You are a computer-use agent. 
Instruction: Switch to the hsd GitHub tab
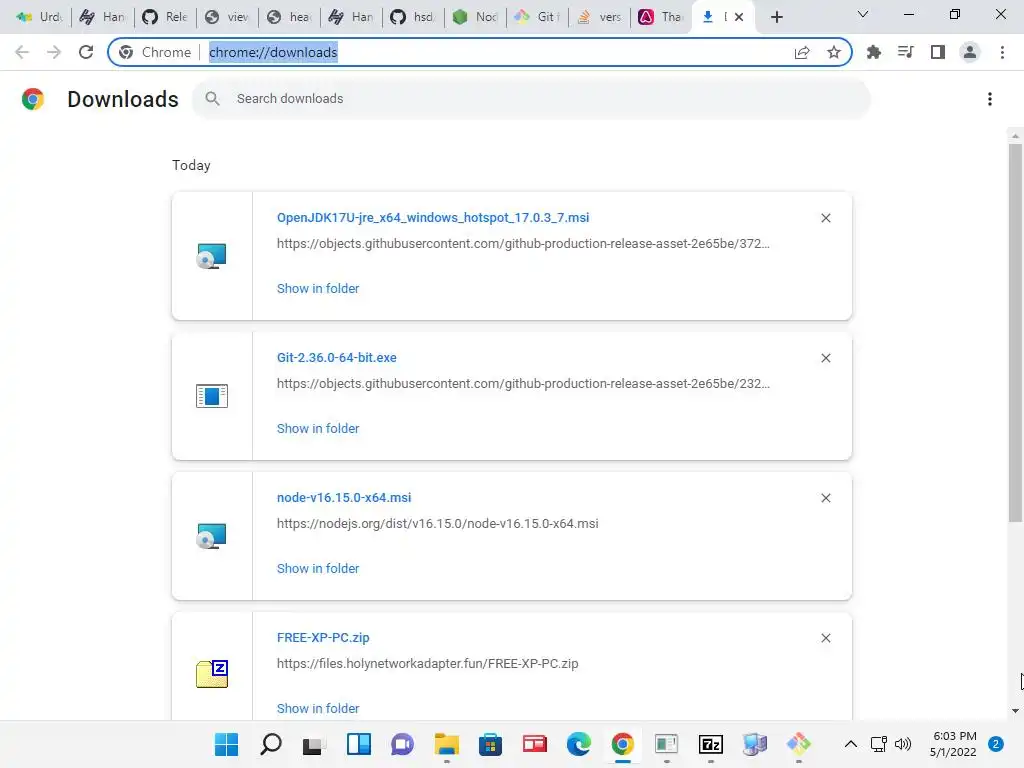coord(413,17)
